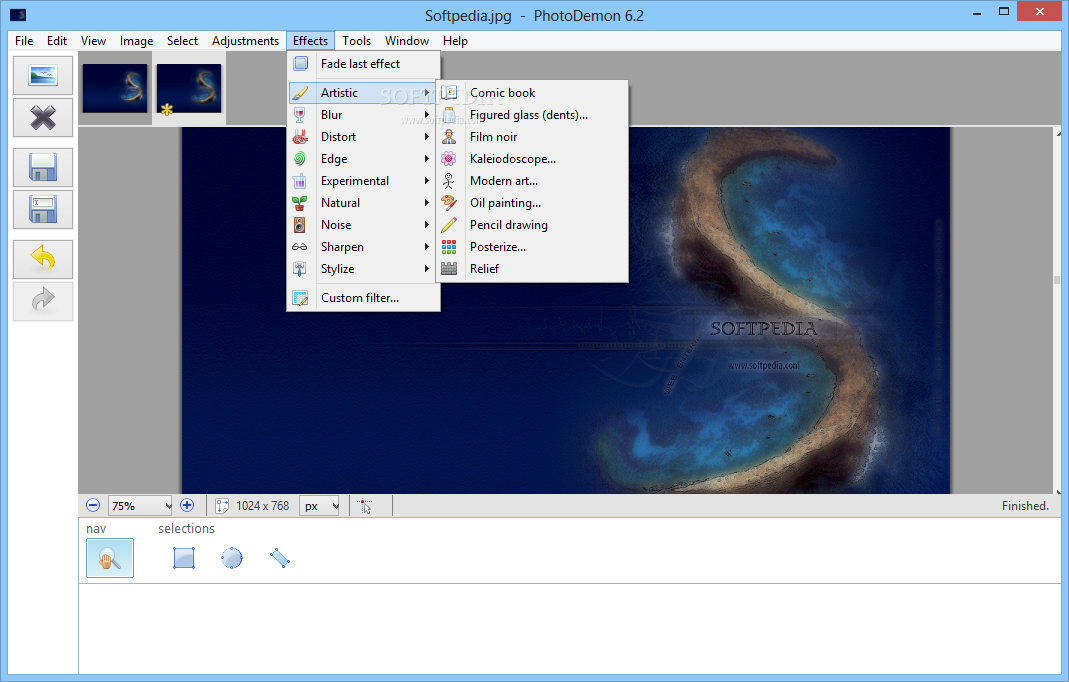Open the px units dropdown
Image resolution: width=1069 pixels, height=682 pixels.
pos(335,506)
